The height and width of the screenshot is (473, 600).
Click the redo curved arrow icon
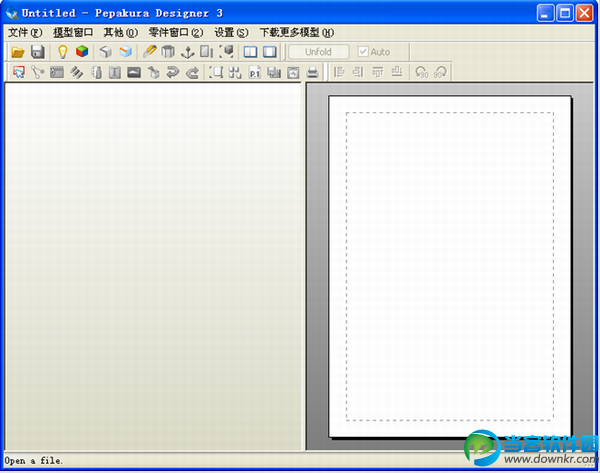(x=192, y=72)
